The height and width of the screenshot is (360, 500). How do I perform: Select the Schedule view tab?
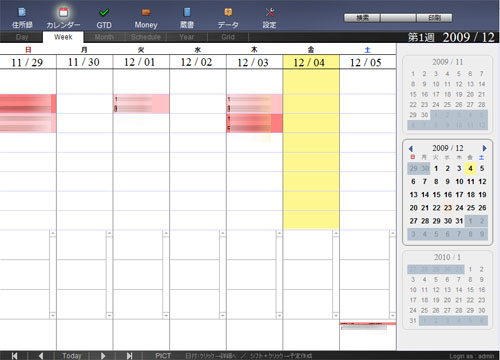[146, 37]
